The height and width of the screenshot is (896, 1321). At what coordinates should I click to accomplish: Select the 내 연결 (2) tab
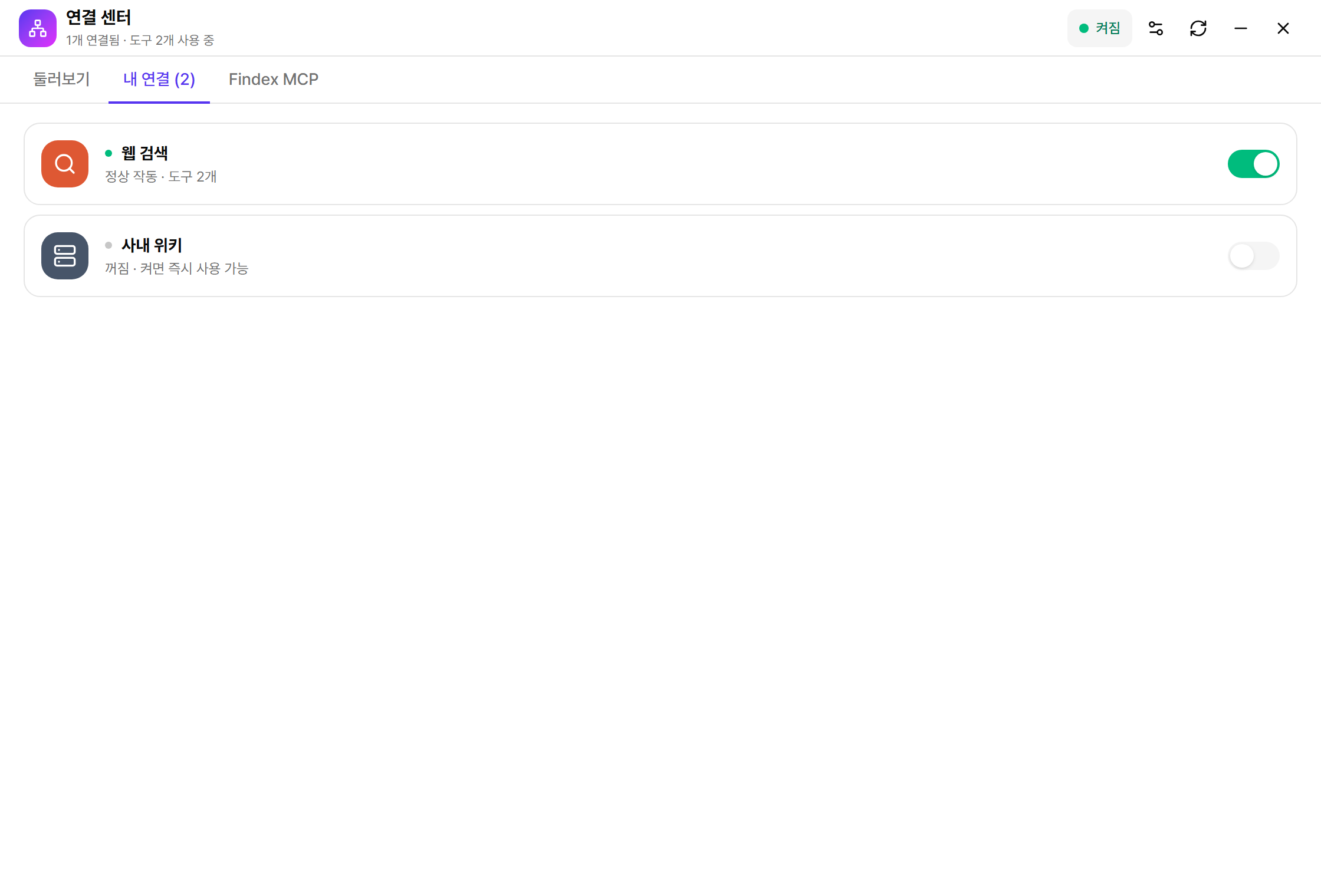159,79
